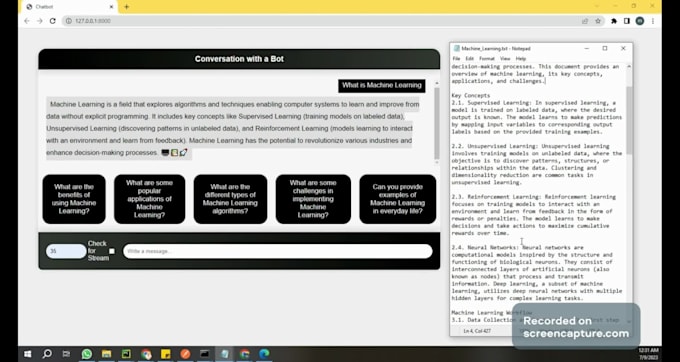Minimize the Notepad window
The image size is (680, 362).
coord(586,49)
